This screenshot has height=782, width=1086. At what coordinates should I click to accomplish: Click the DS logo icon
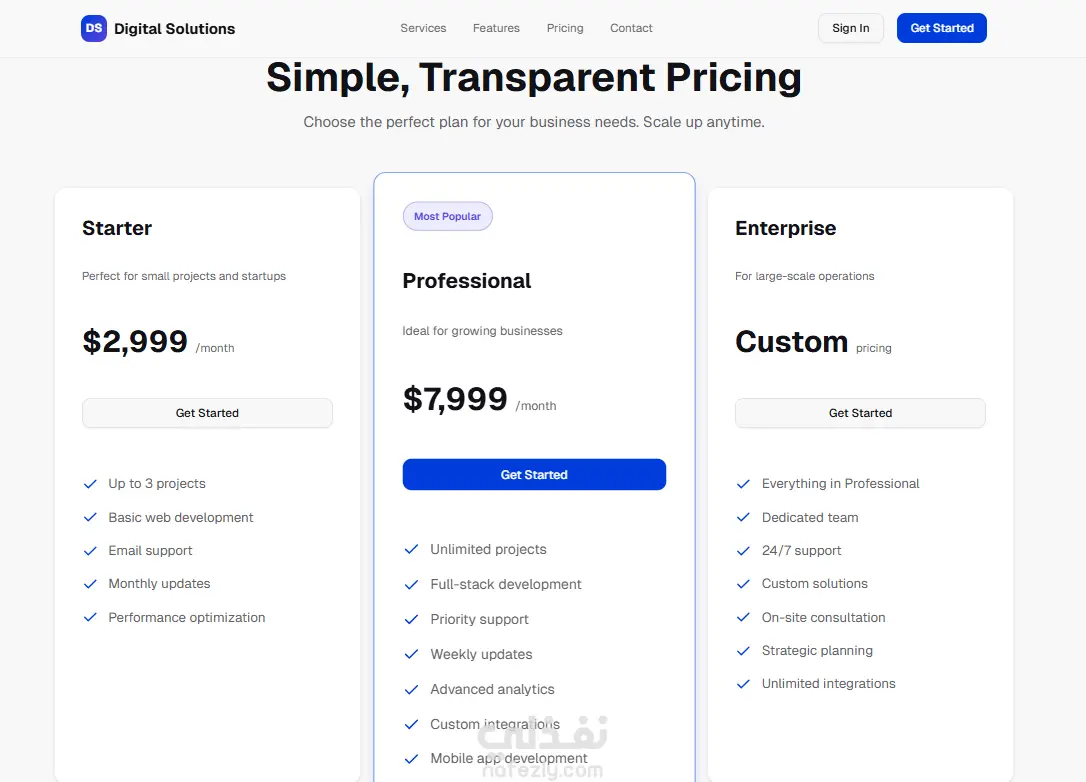pyautogui.click(x=94, y=28)
